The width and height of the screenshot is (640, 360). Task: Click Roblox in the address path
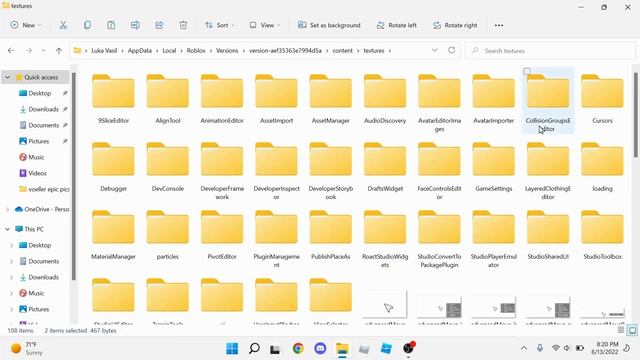point(196,51)
